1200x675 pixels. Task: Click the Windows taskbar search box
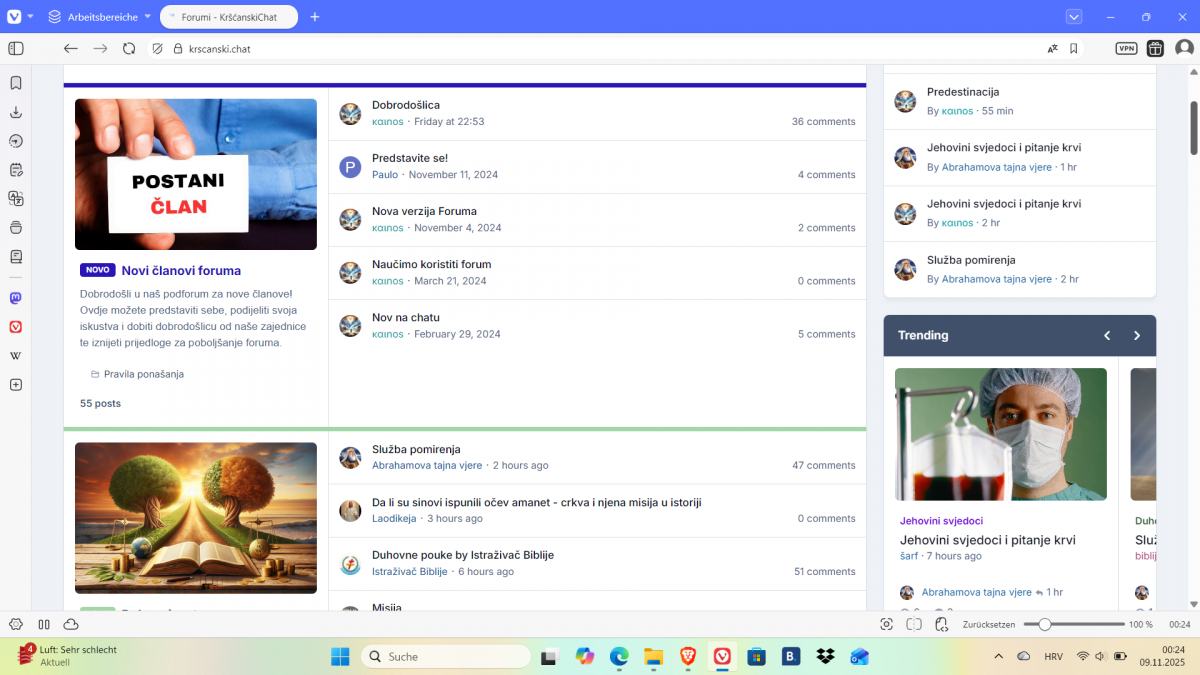(x=446, y=657)
